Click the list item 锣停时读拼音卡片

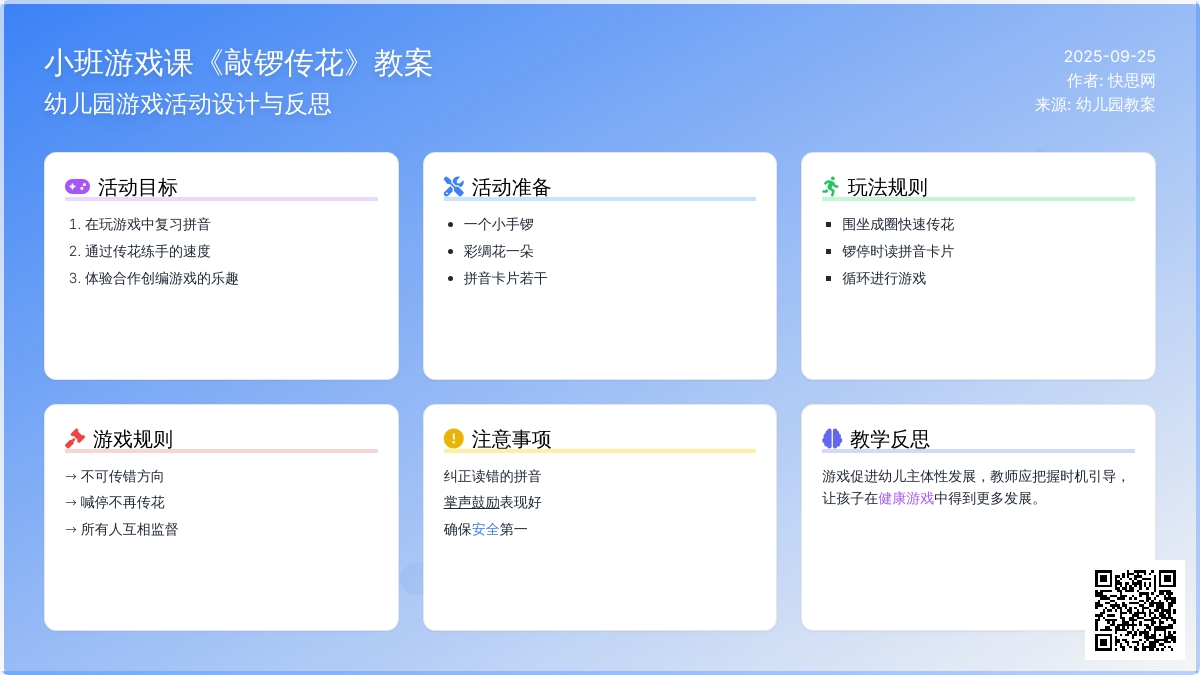pos(898,251)
